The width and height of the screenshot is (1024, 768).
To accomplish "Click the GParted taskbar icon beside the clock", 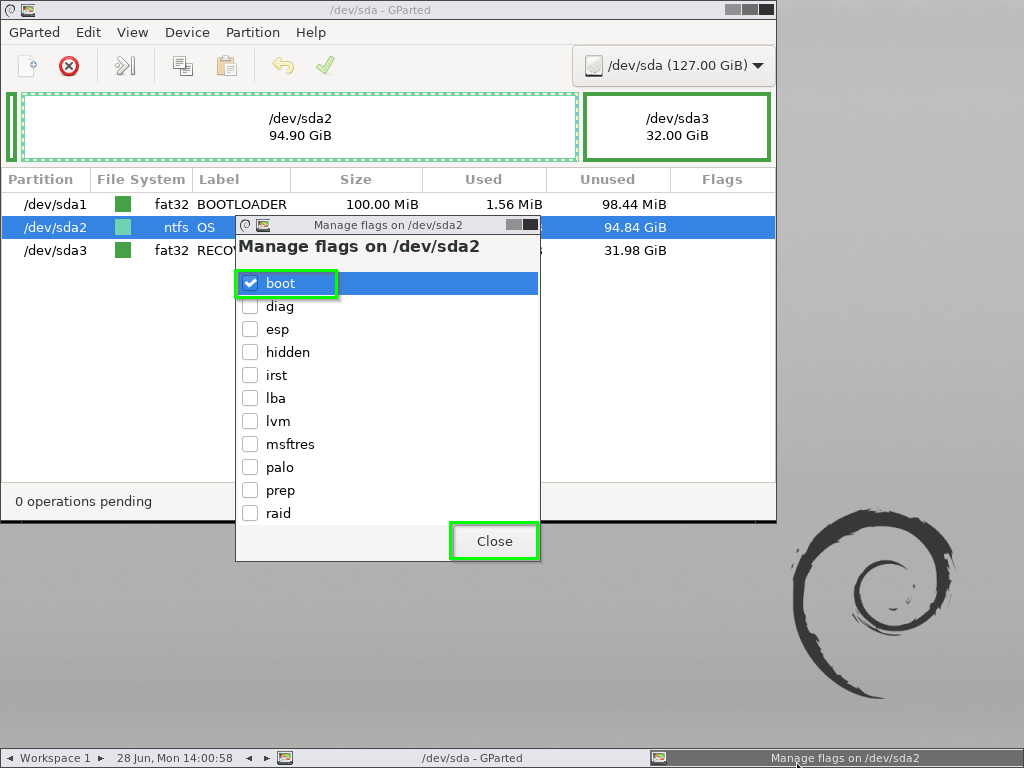I will click(285, 758).
